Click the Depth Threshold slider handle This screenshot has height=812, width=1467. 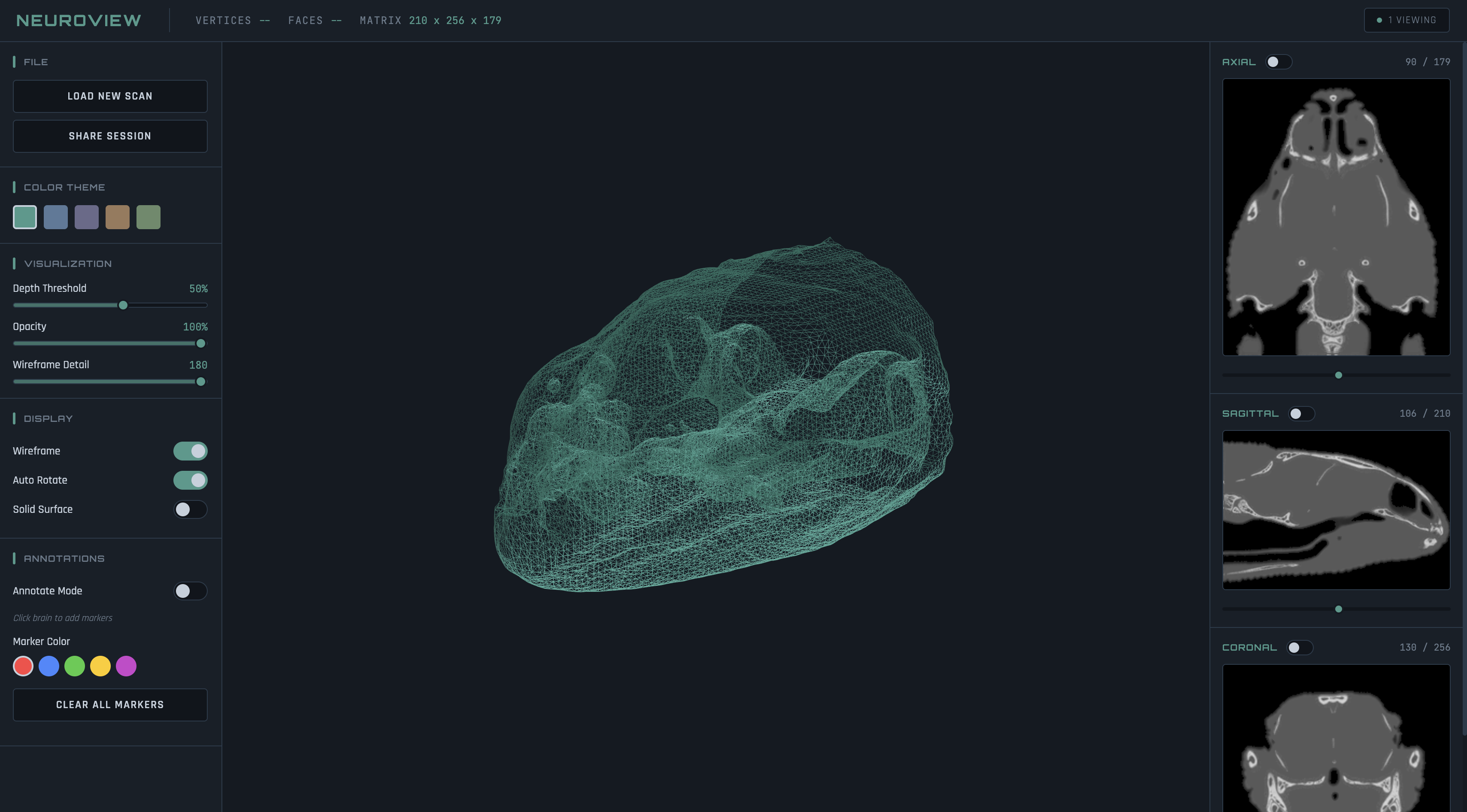(123, 305)
